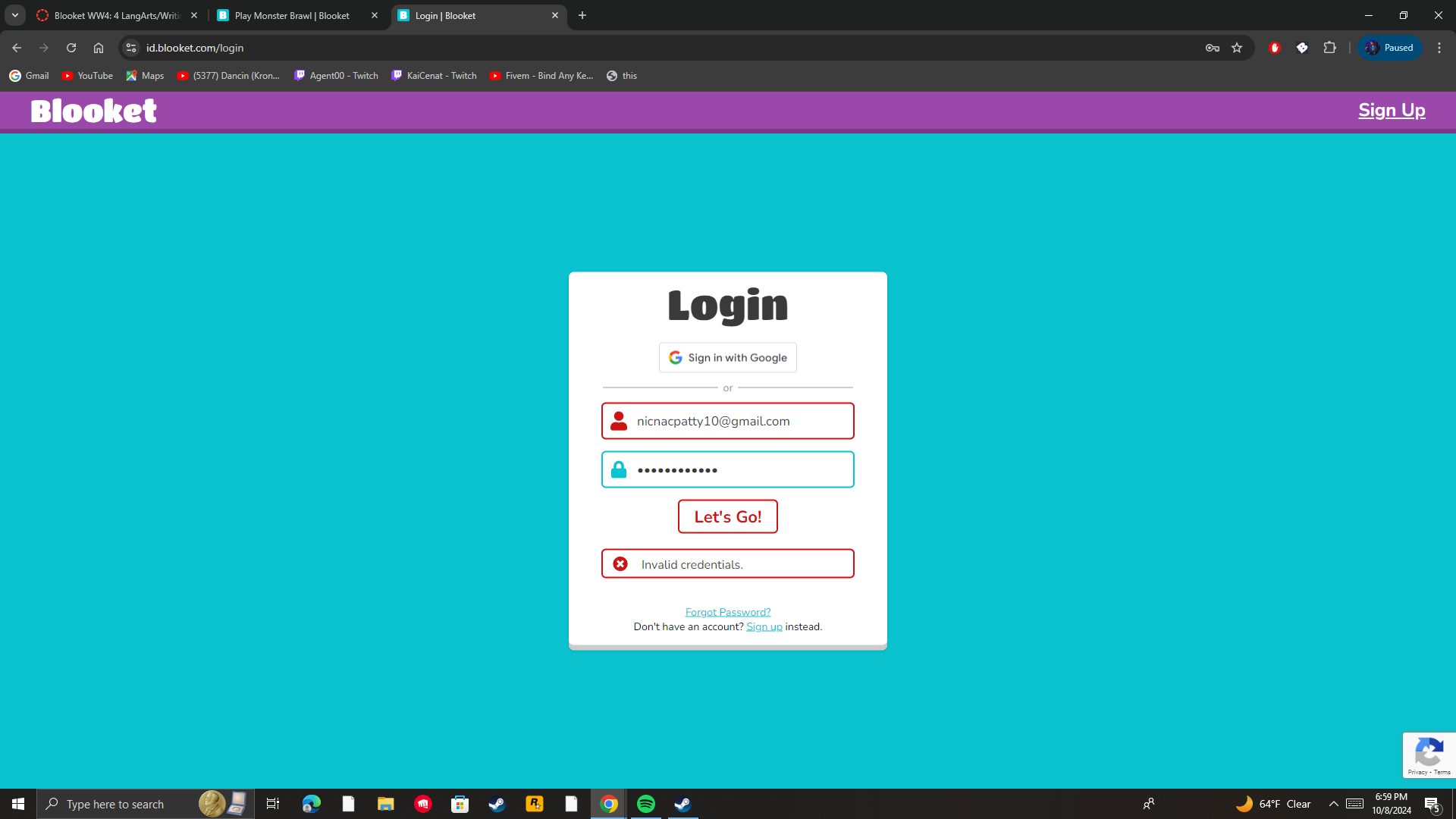This screenshot has width=1456, height=819.
Task: Open Spotify from the taskbar
Action: (x=646, y=804)
